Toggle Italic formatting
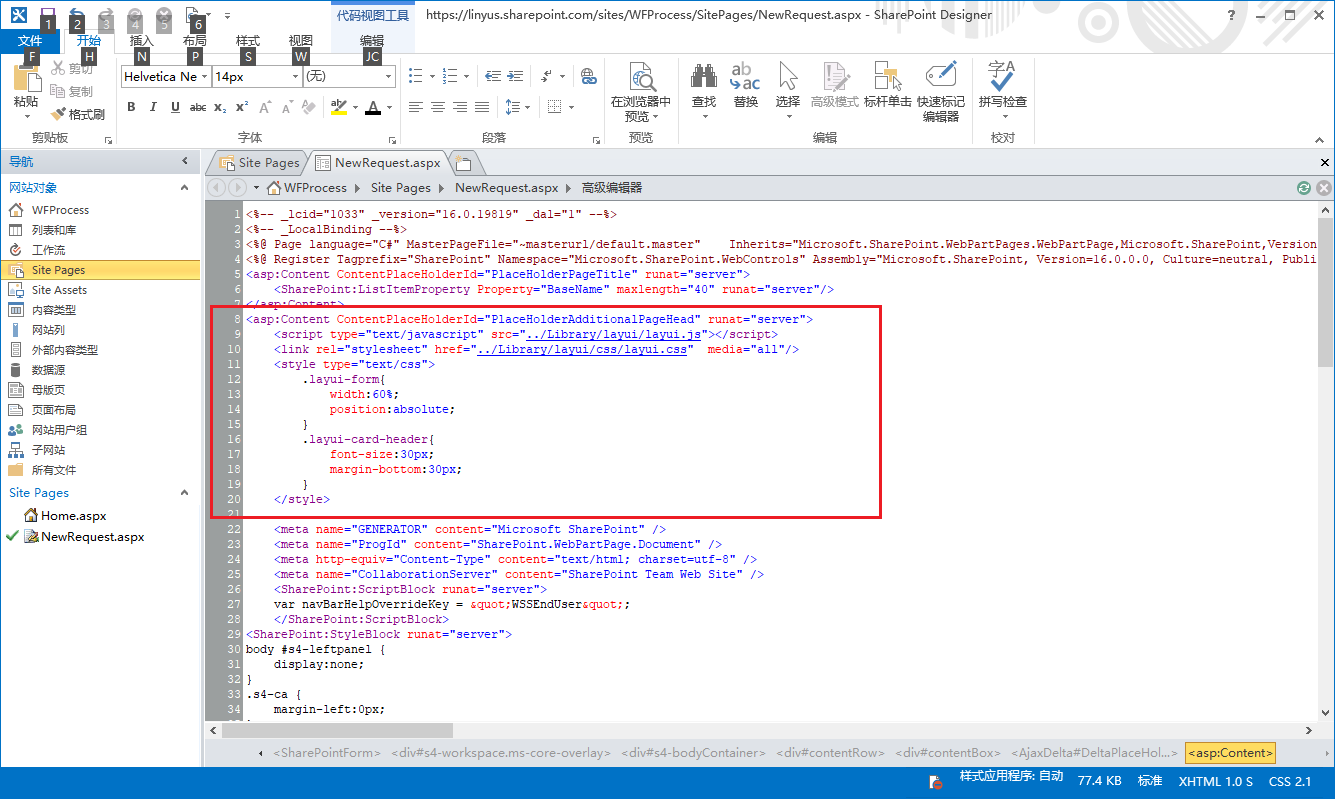1335x799 pixels. [x=153, y=107]
